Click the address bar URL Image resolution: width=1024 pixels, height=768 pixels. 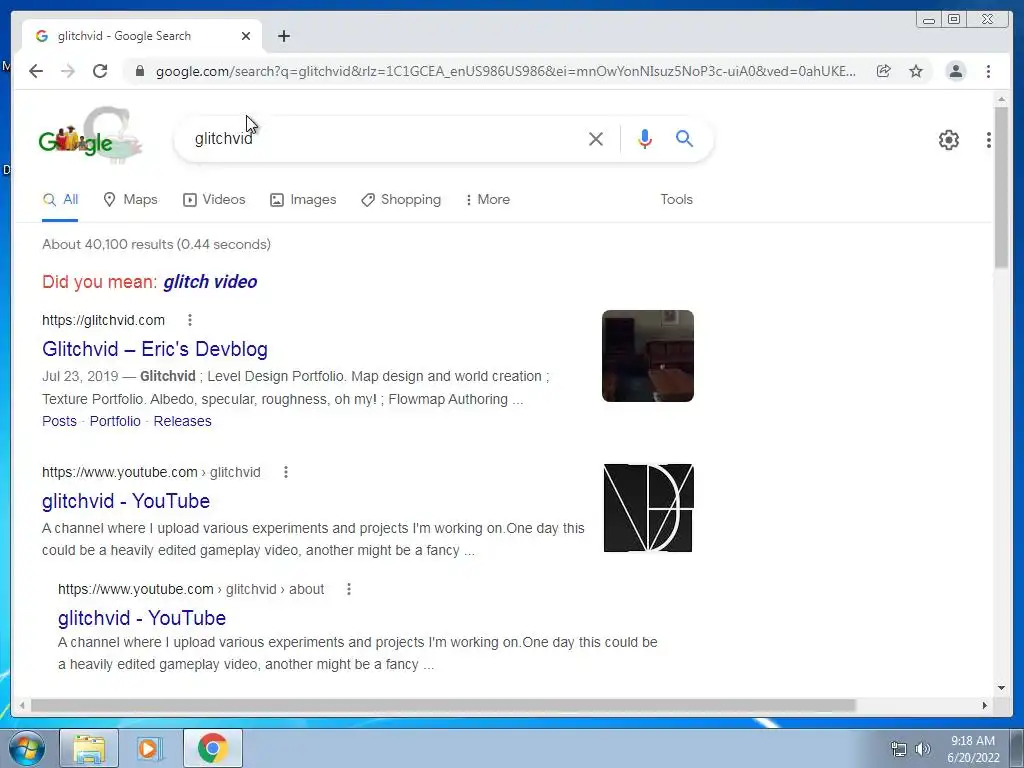pos(505,71)
